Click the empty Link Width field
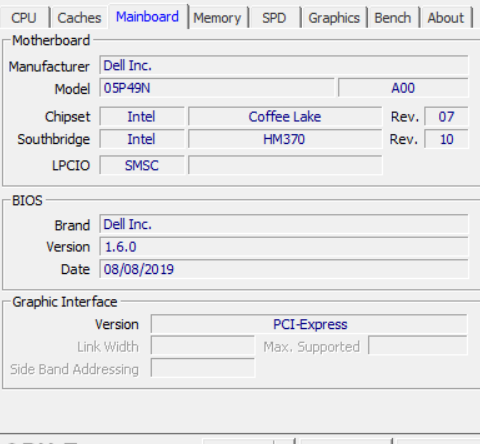The height and width of the screenshot is (444, 480). [203, 346]
